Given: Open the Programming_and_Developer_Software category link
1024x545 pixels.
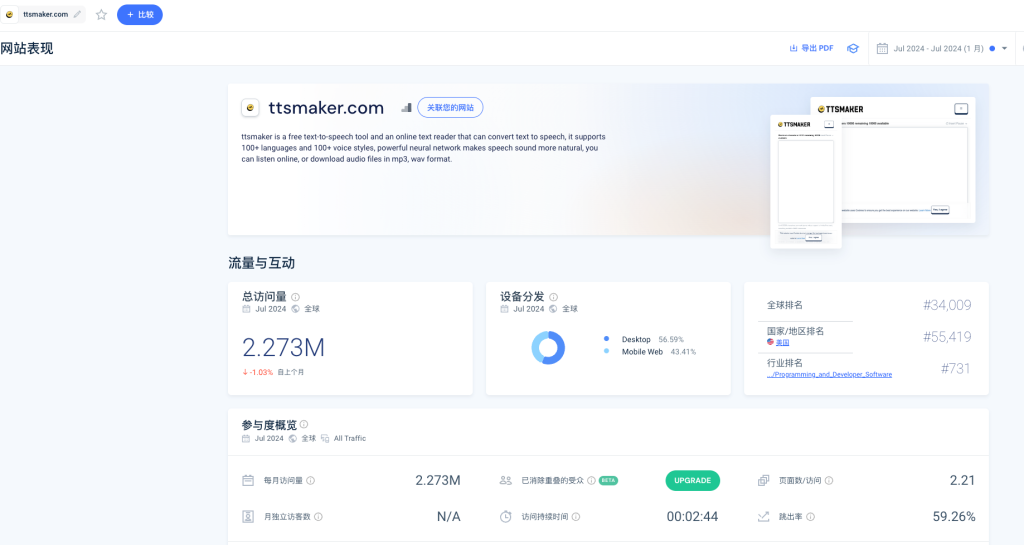Looking at the screenshot, I should point(829,375).
